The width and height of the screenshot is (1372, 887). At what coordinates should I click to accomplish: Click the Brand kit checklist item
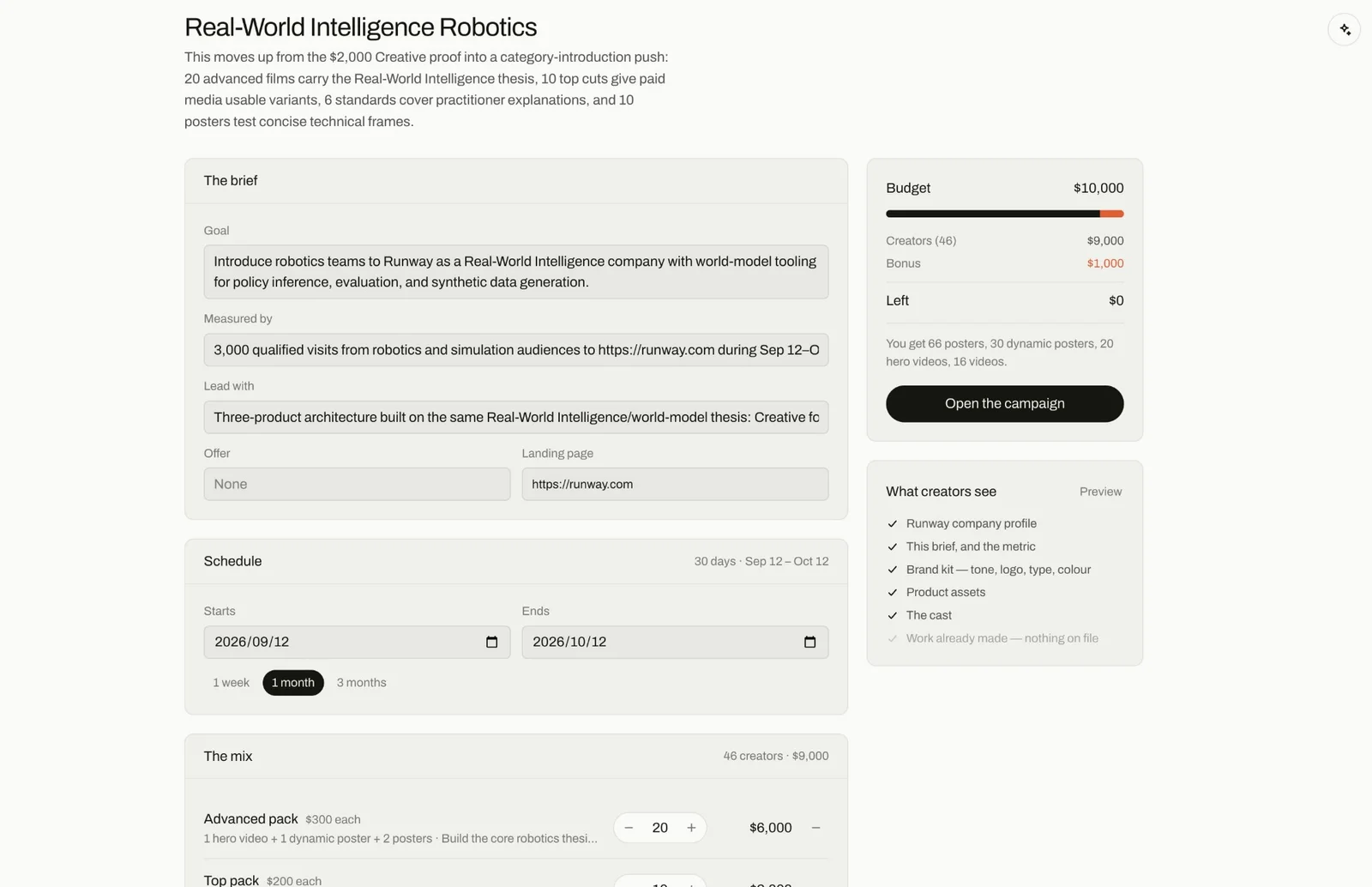[998, 570]
